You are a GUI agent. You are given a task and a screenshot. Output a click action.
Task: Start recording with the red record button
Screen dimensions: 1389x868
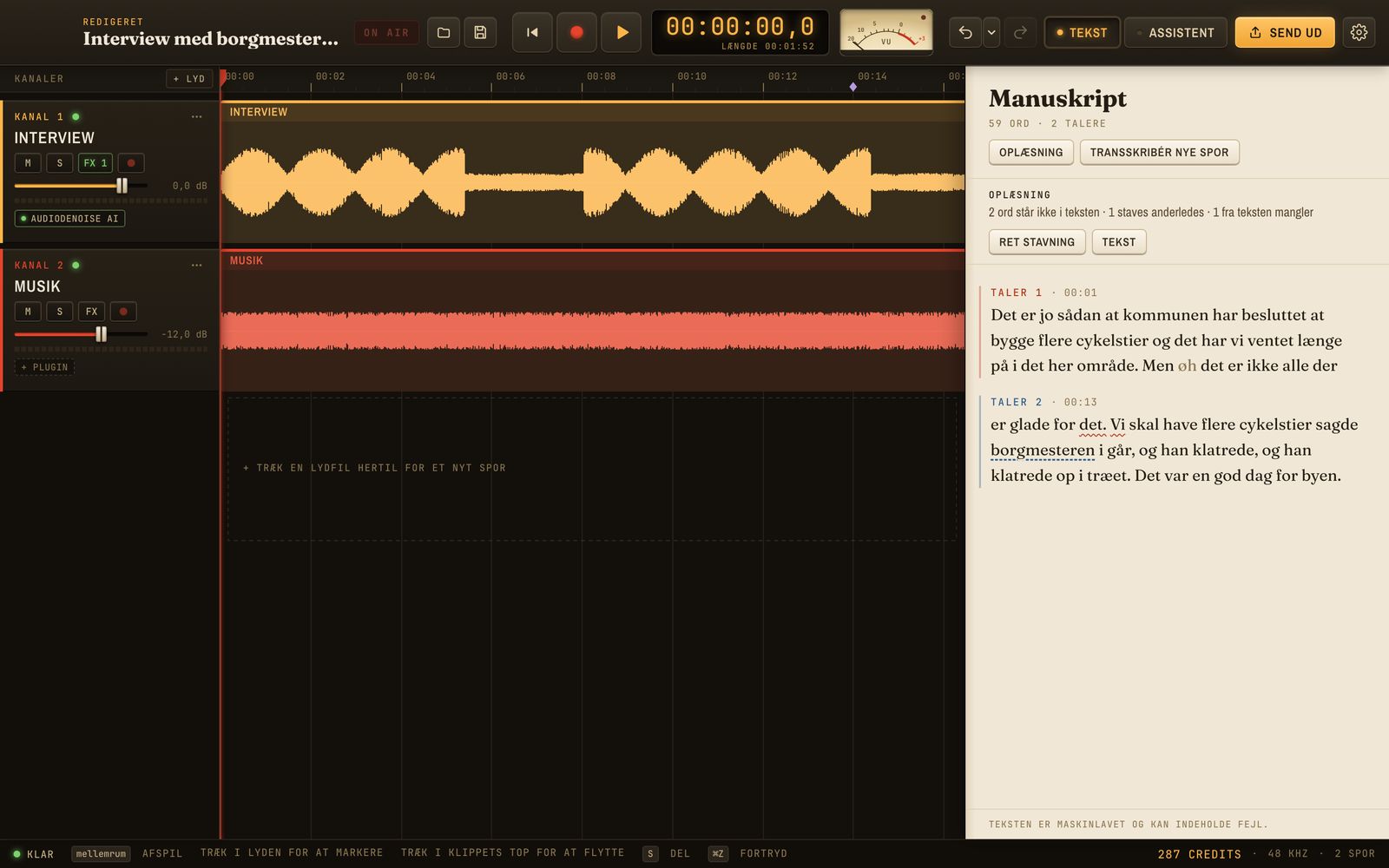576,33
